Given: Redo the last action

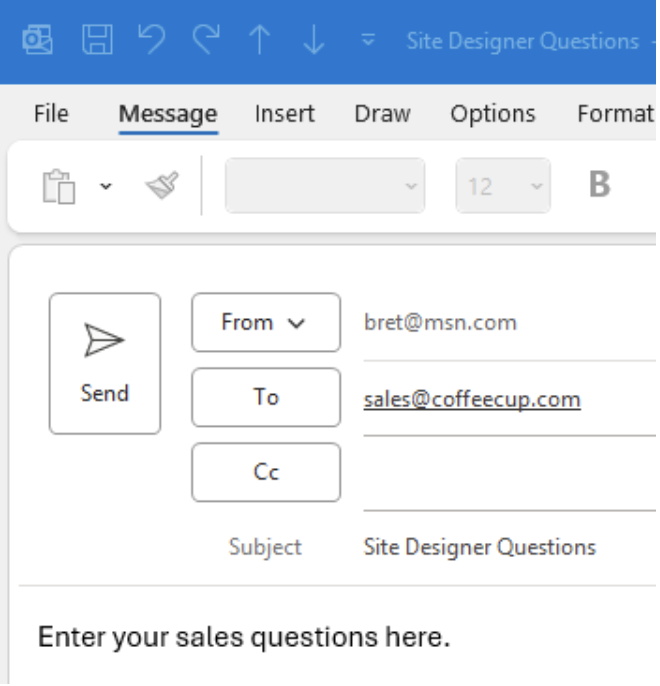Looking at the screenshot, I should (x=206, y=39).
